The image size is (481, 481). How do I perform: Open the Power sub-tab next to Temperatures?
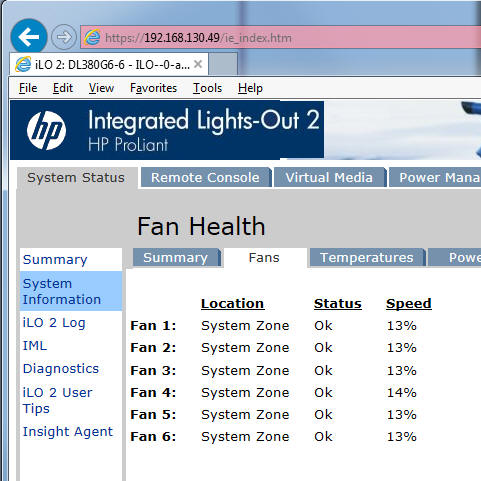[455, 258]
